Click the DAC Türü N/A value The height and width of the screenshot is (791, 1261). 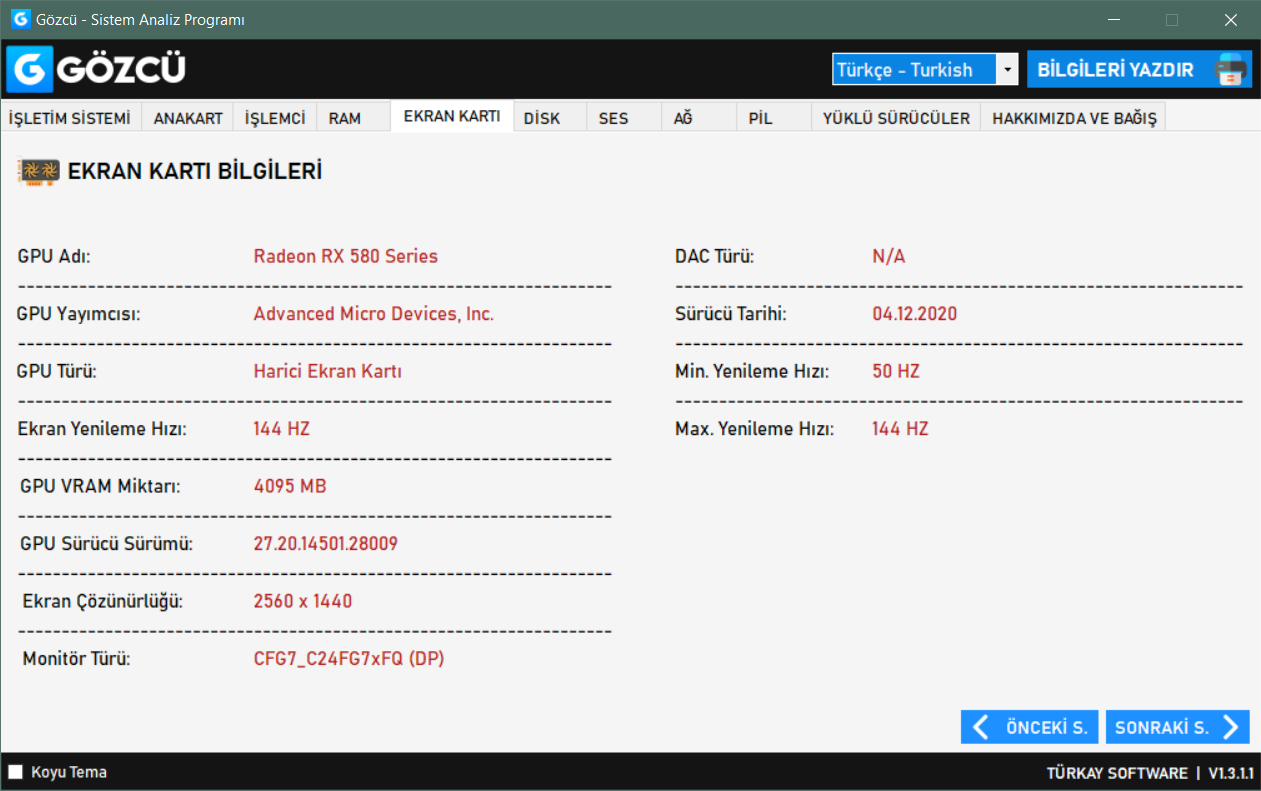(888, 256)
